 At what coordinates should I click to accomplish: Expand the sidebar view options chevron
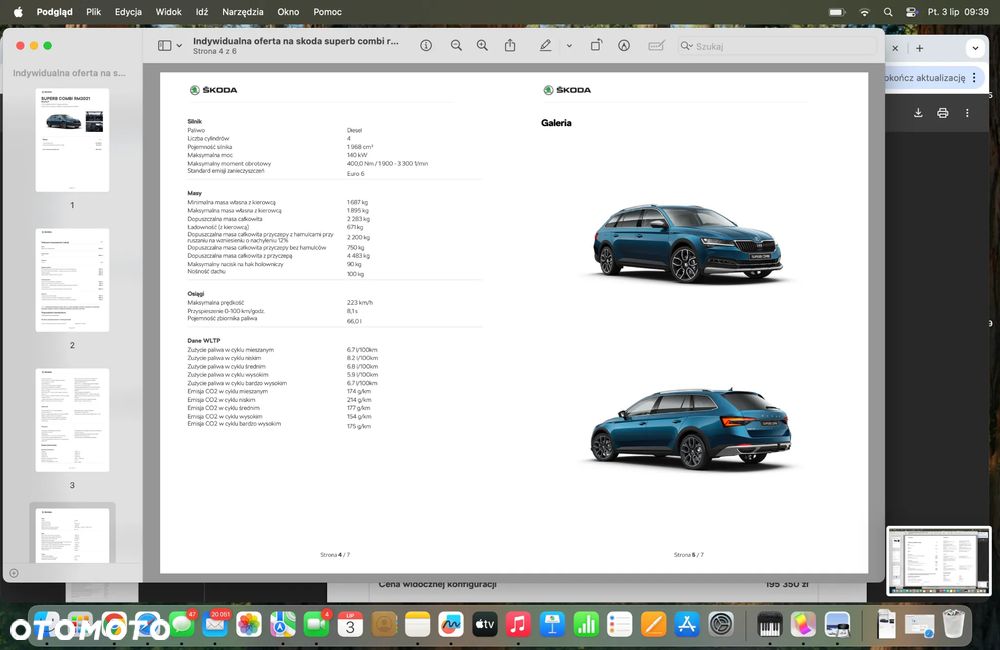click(x=179, y=45)
